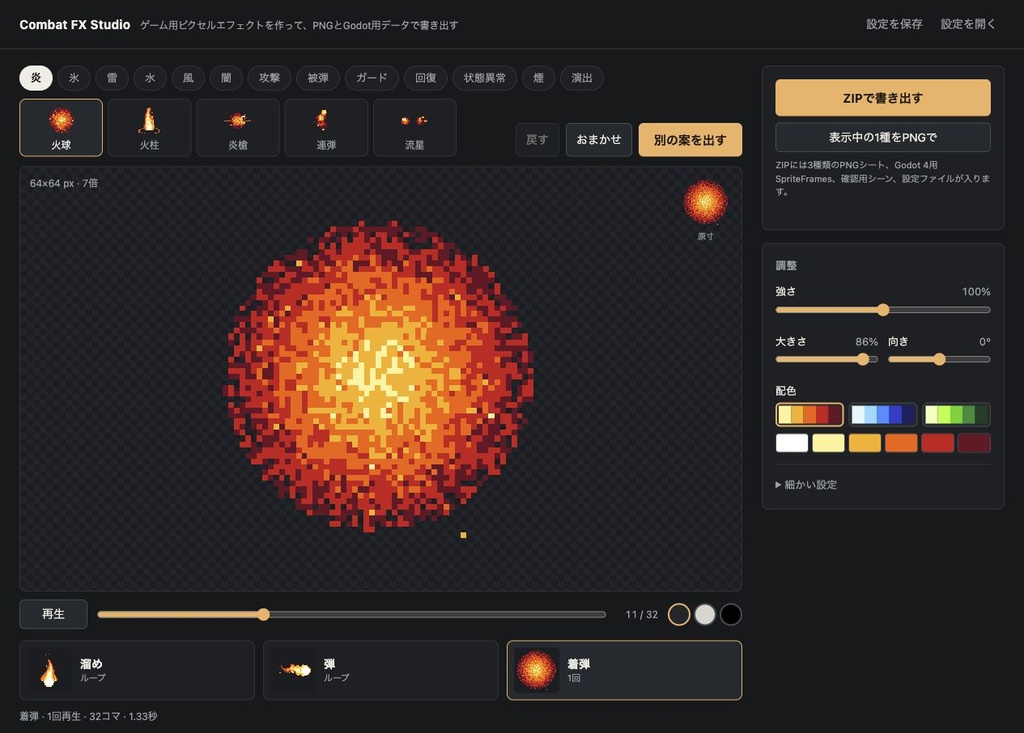Click the dark maroon color swatch

974,442
